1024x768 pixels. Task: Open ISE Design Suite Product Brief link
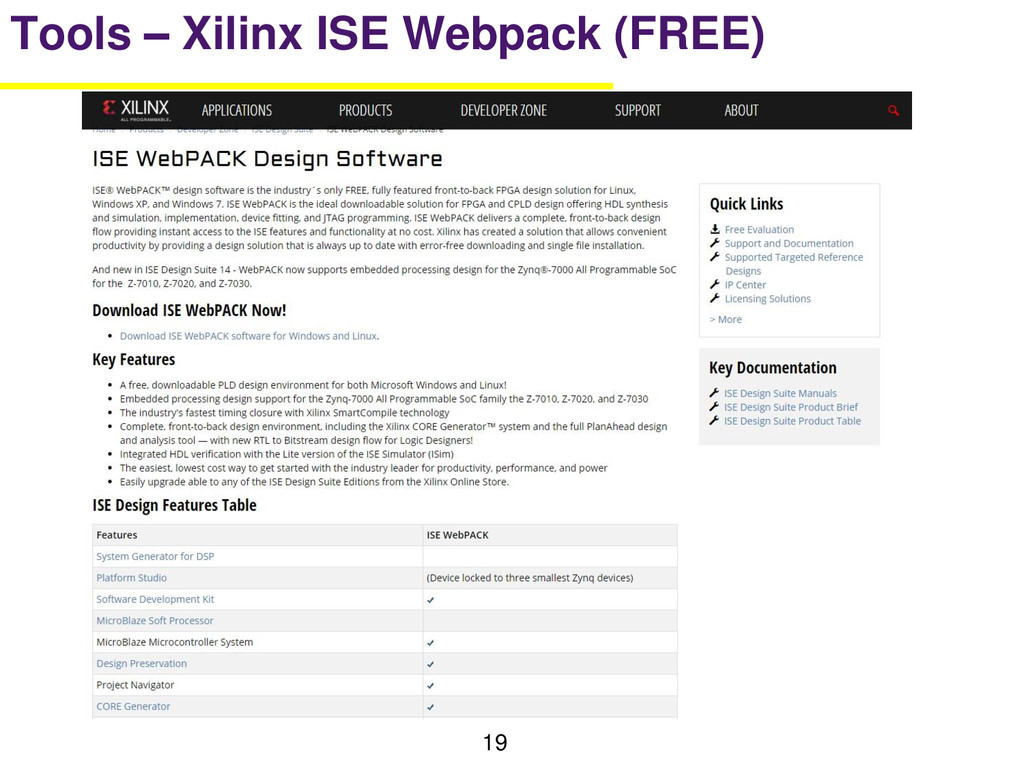[791, 407]
